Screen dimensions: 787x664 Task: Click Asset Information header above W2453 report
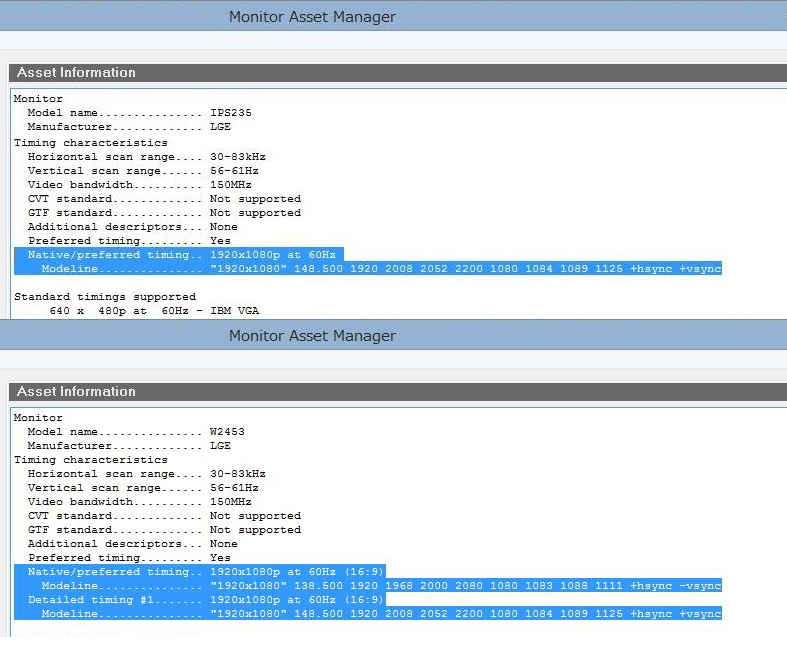pyautogui.click(x=76, y=391)
